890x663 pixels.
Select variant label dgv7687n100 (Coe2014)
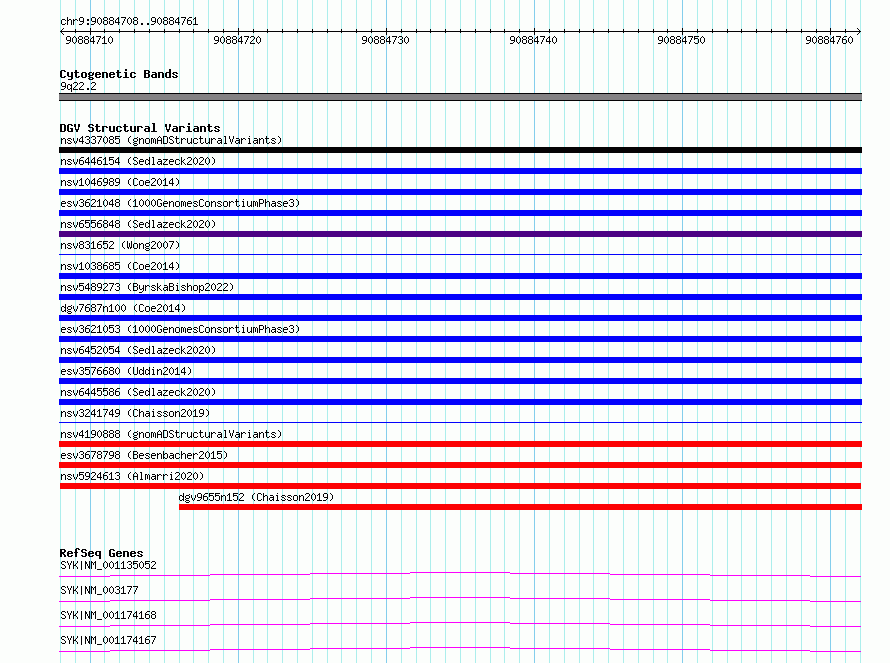click(123, 308)
